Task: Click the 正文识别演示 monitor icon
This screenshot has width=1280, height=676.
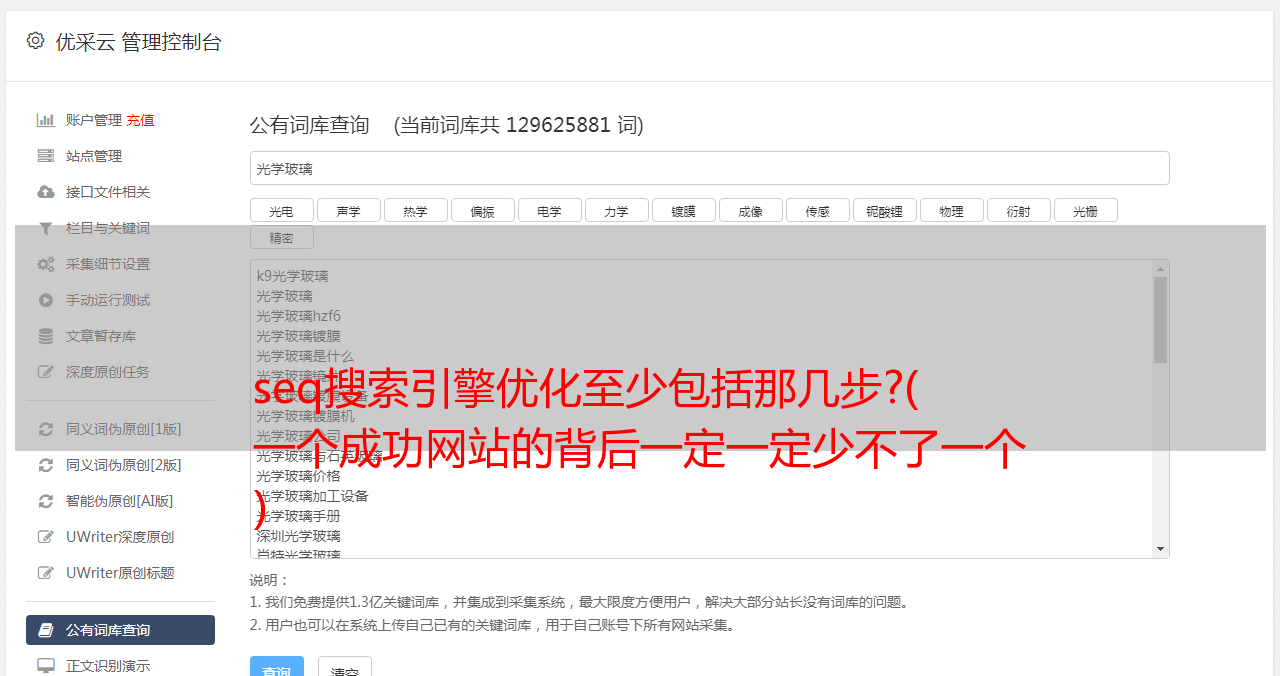Action: (x=46, y=665)
